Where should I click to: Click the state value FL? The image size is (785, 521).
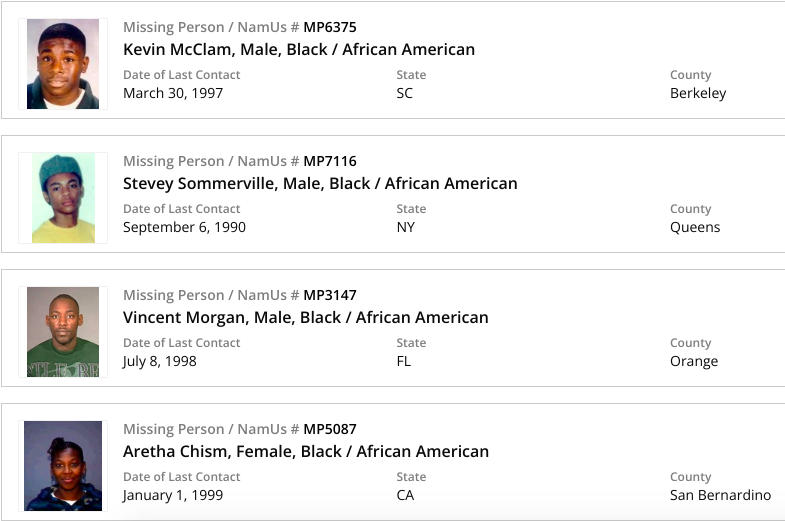click(x=404, y=361)
